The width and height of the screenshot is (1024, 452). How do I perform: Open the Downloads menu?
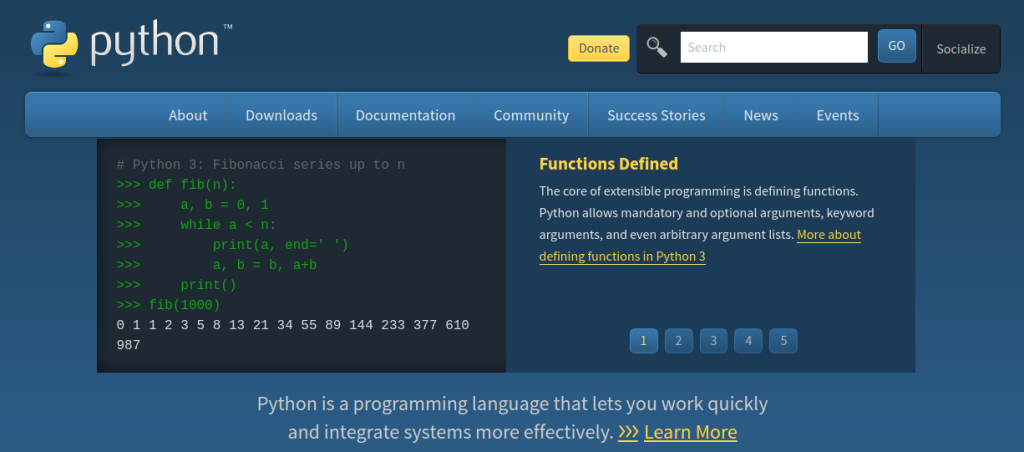[x=281, y=115]
